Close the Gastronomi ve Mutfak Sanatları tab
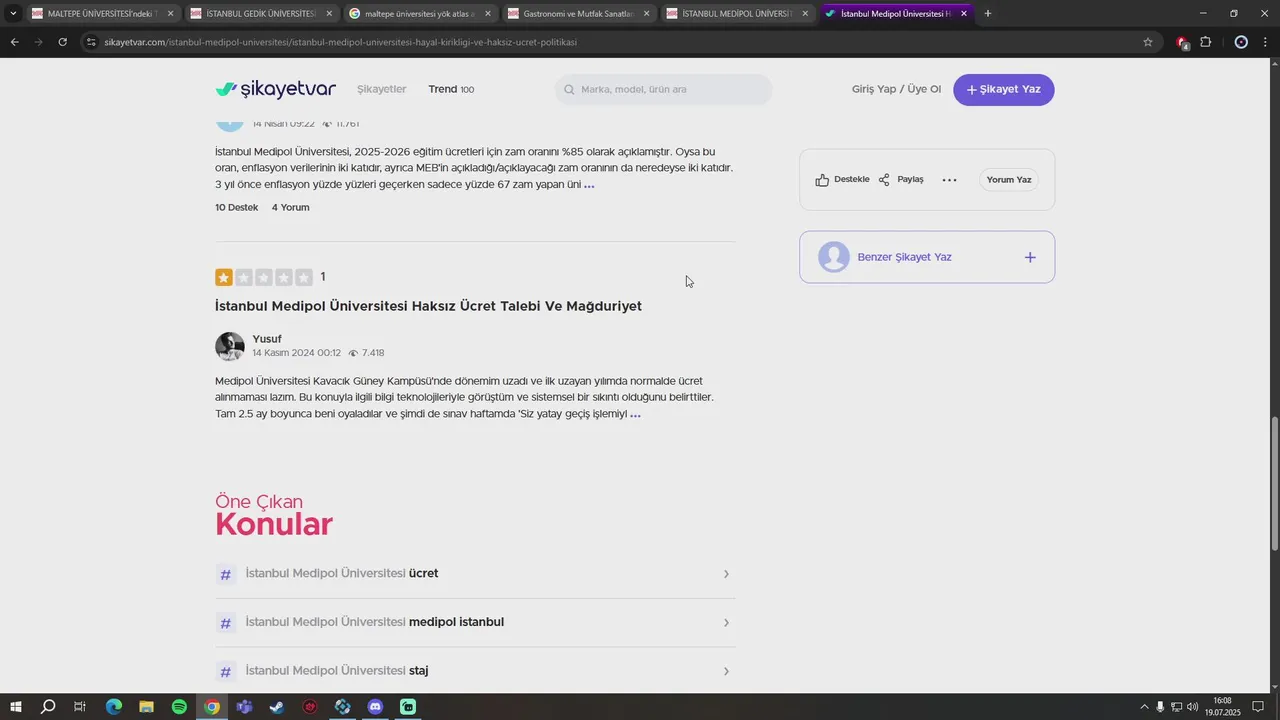This screenshot has height=720, width=1280. [x=646, y=14]
